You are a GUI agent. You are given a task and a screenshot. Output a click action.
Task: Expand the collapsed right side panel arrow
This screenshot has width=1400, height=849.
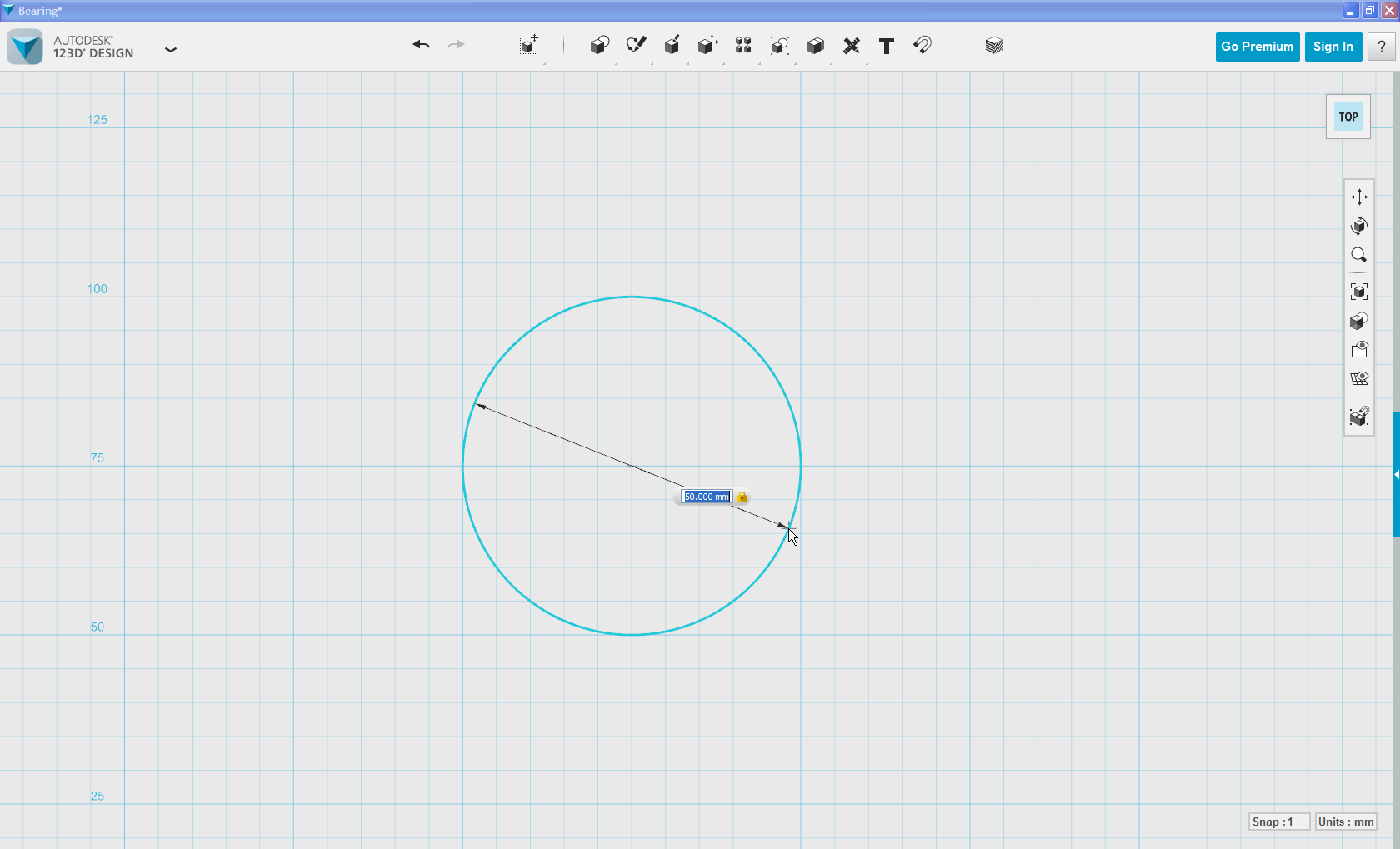[x=1397, y=475]
